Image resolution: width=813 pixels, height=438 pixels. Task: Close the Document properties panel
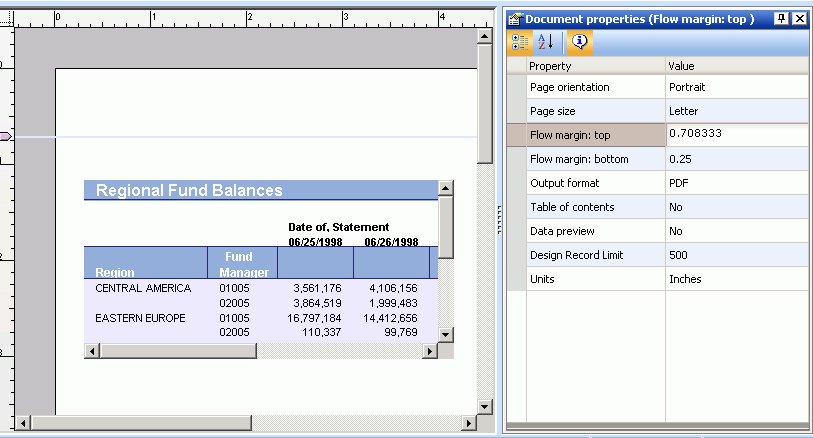coord(800,19)
